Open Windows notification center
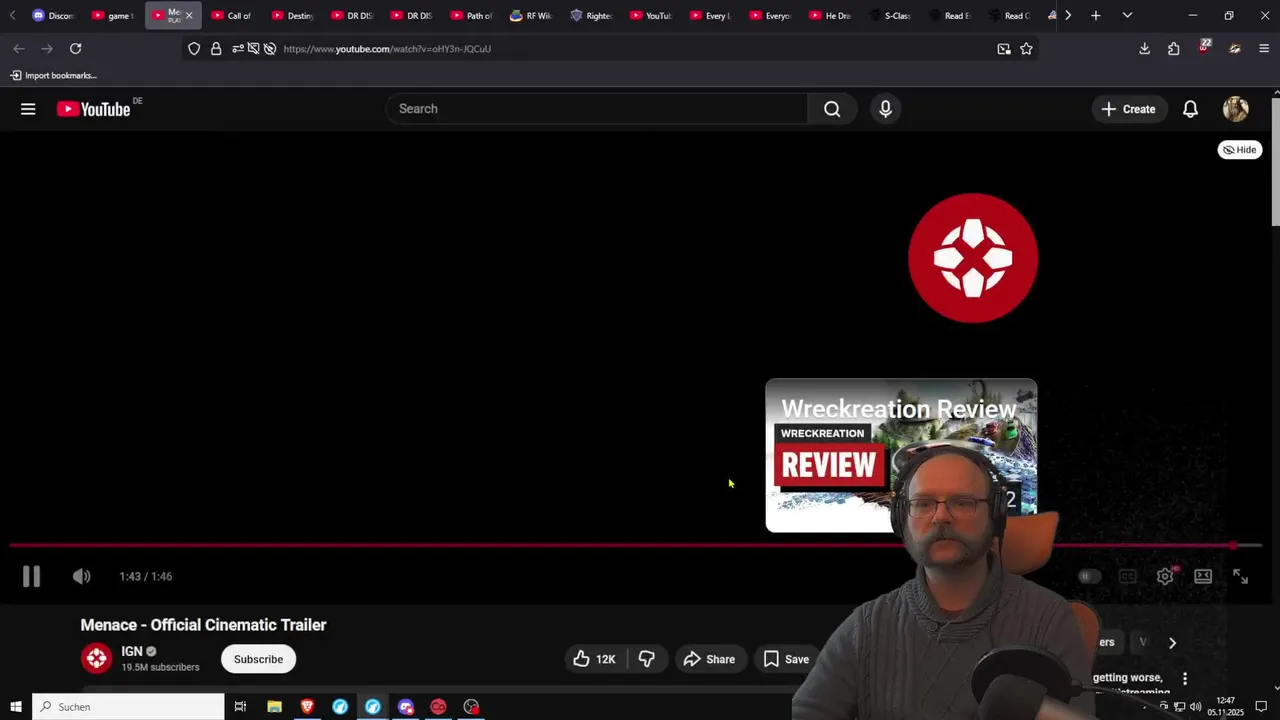This screenshot has height=720, width=1280. (1261, 707)
